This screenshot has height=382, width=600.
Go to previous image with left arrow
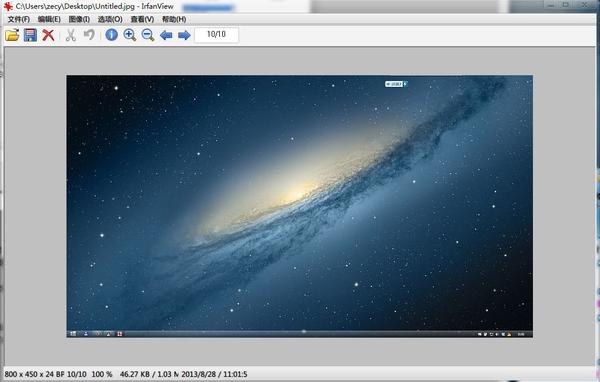(166, 35)
